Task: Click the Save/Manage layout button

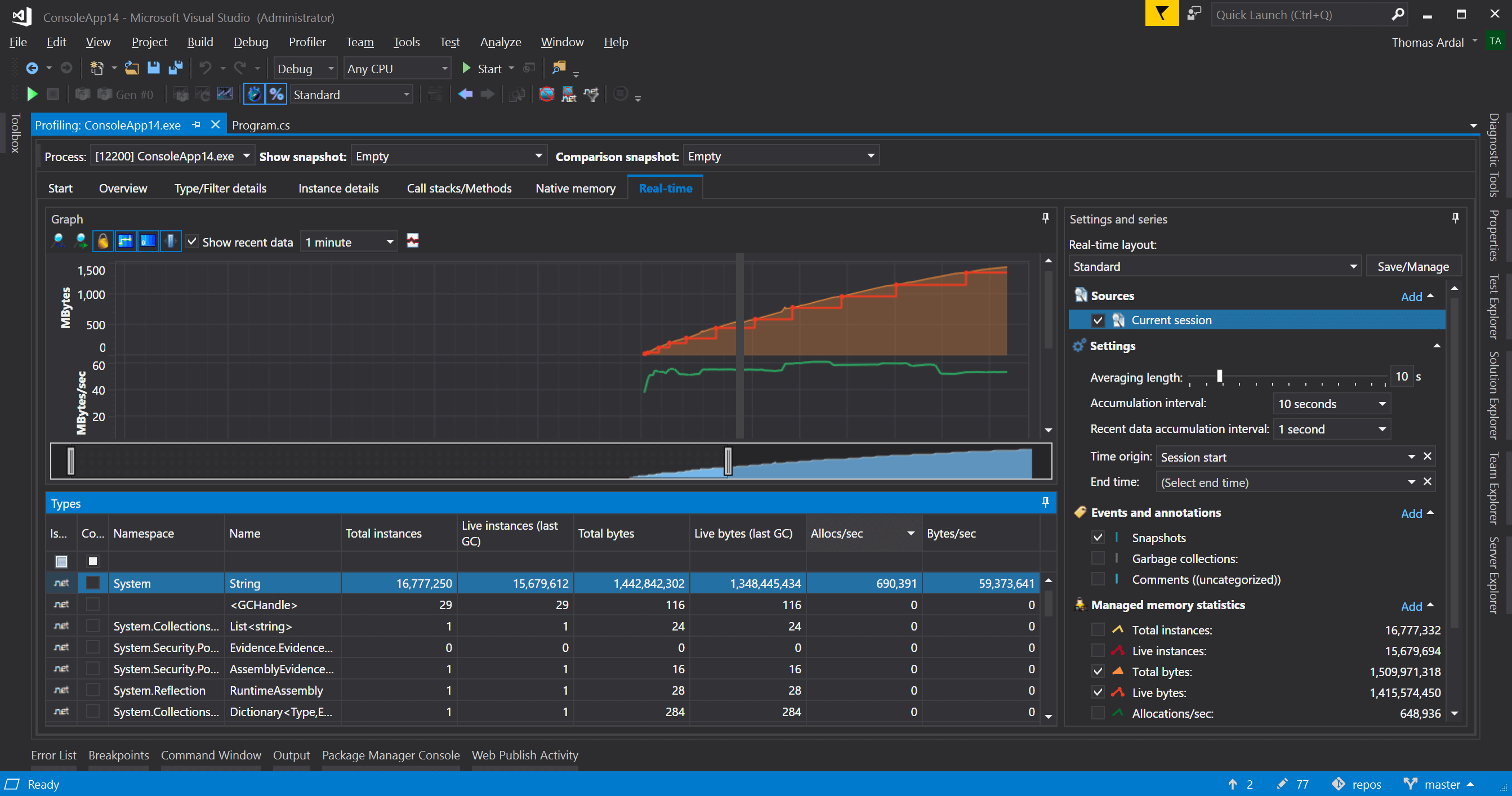Action: coord(1413,266)
